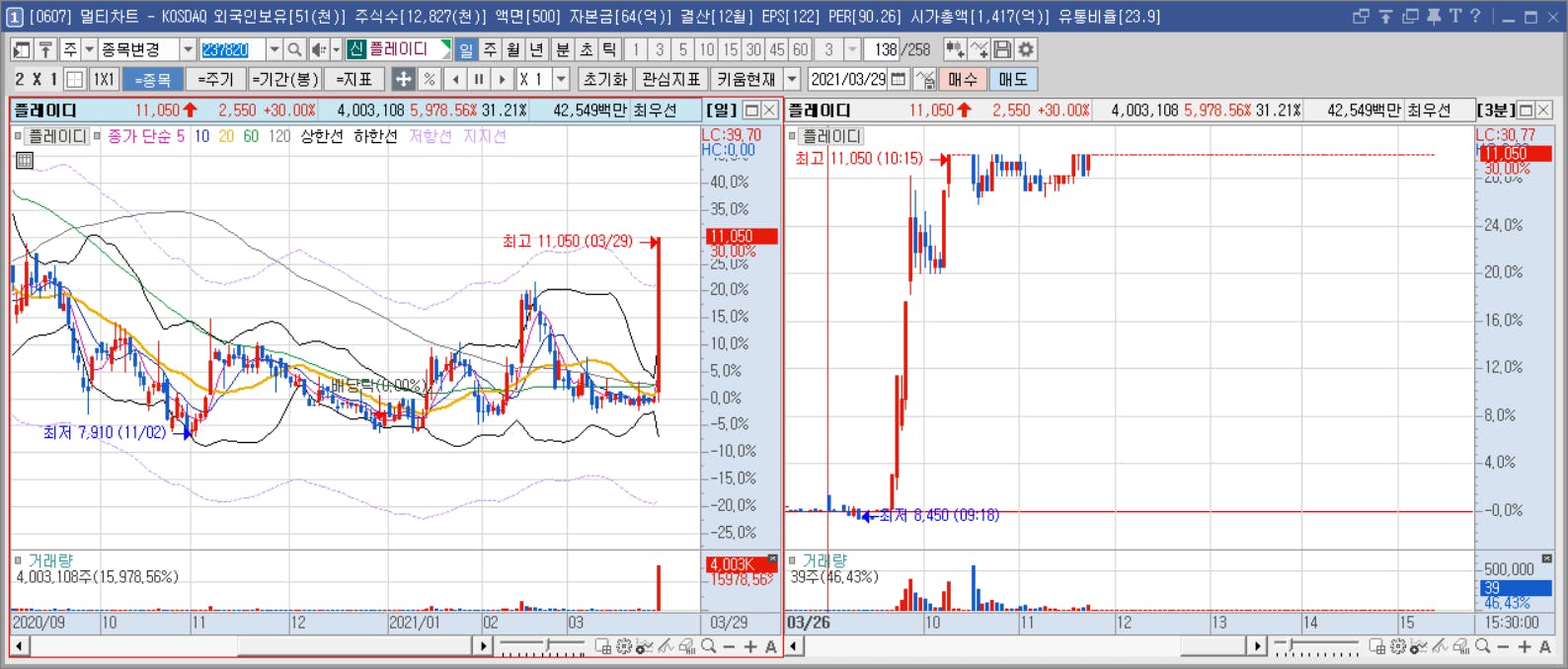Click the speaker sound alert icon
Screen dimensions: 1568x669
tap(318, 49)
